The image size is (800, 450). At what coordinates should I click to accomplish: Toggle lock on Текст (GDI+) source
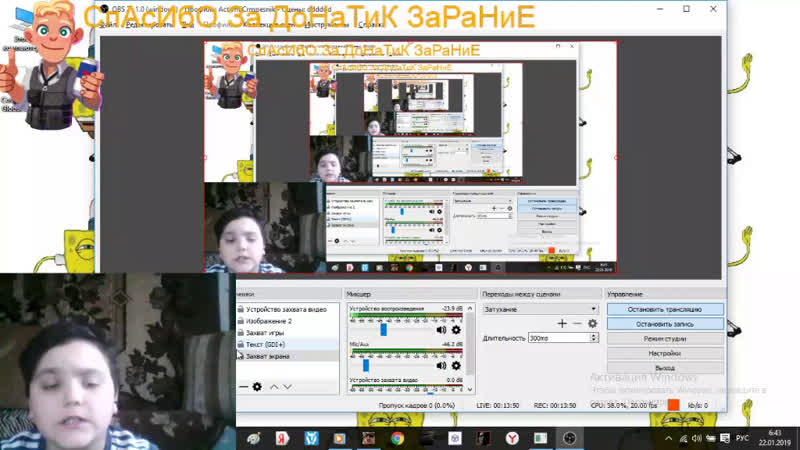[x=240, y=344]
